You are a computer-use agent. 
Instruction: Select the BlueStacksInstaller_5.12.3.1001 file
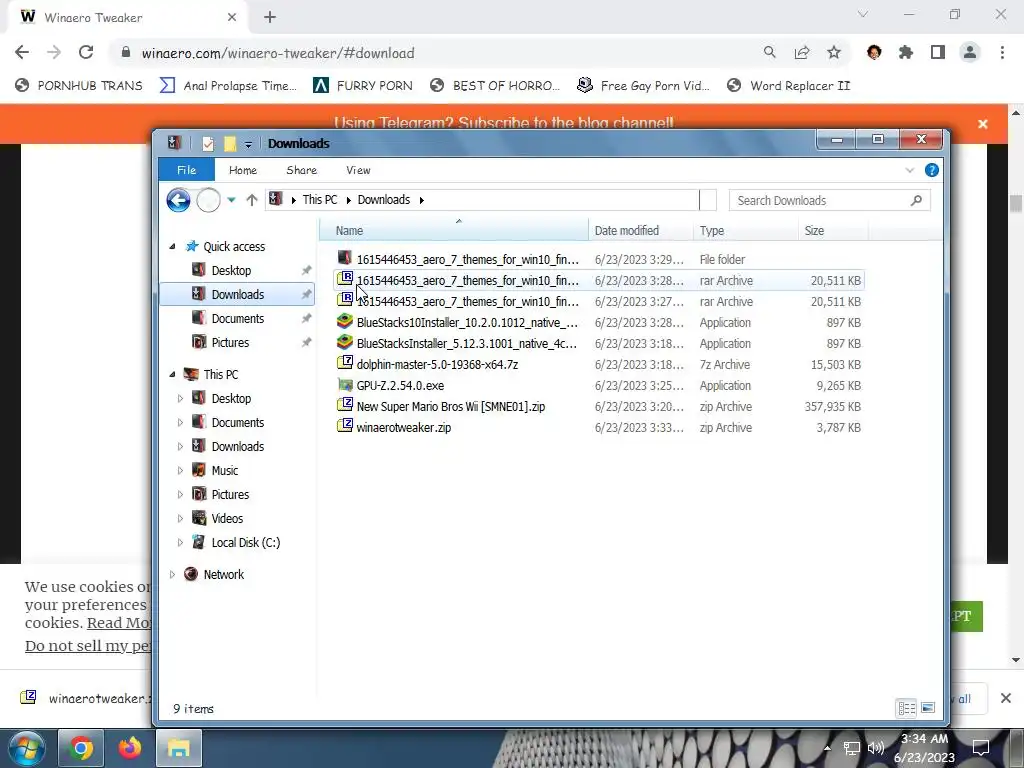pos(598,344)
